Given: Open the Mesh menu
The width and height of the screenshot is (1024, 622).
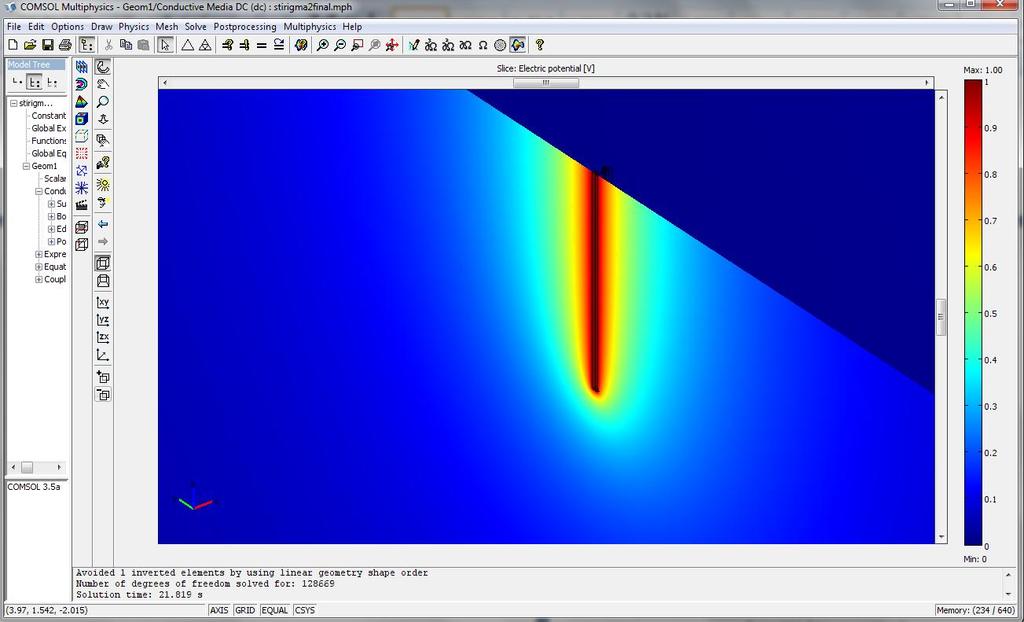Looking at the screenshot, I should [167, 27].
